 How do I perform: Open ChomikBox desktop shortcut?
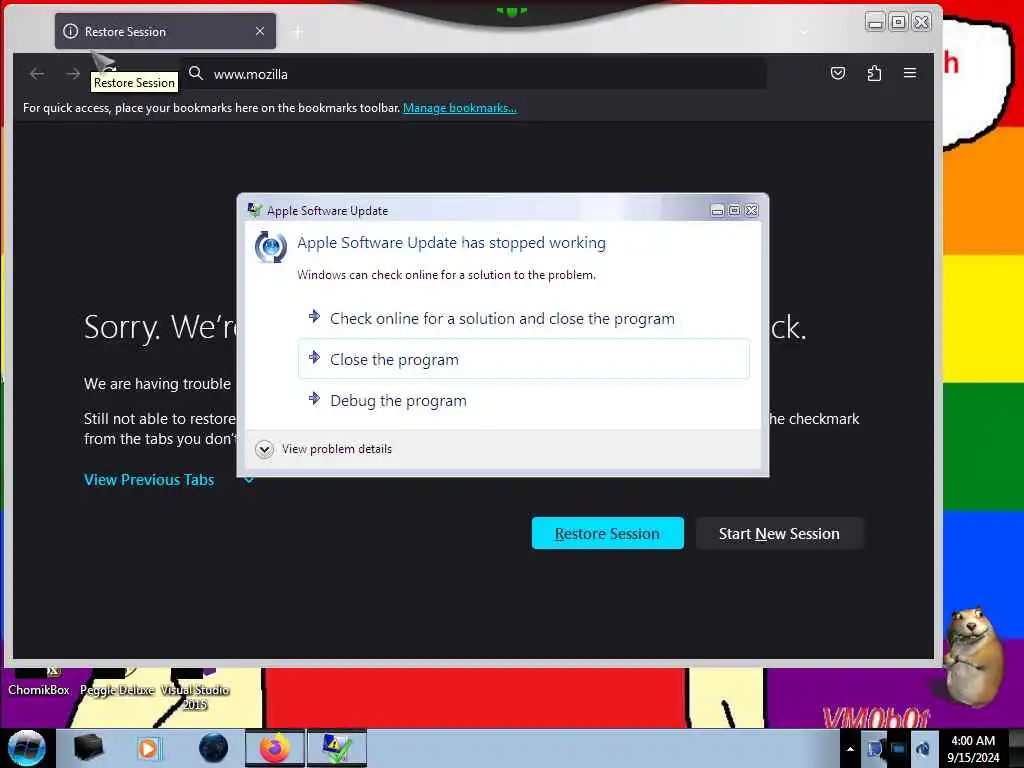[39, 681]
